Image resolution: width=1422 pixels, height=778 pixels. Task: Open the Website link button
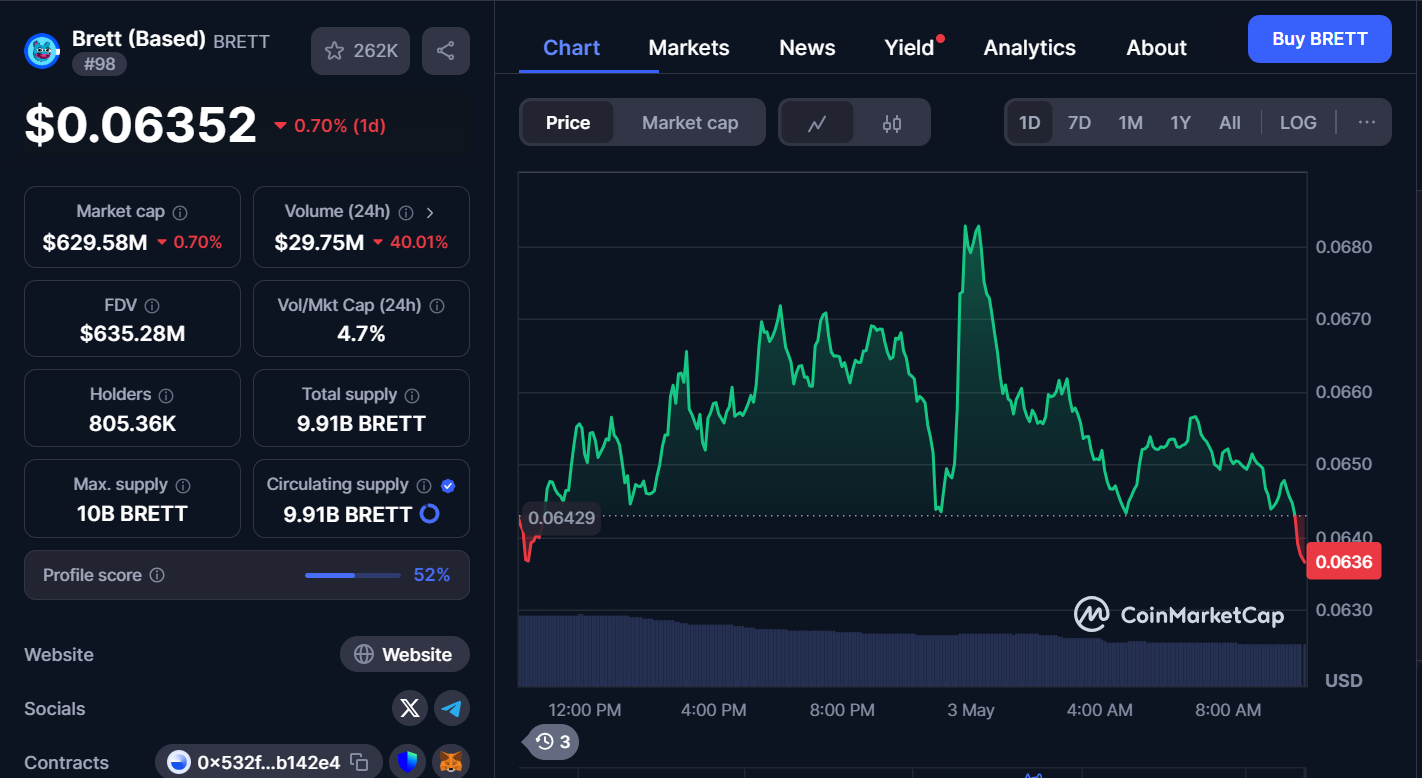405,654
